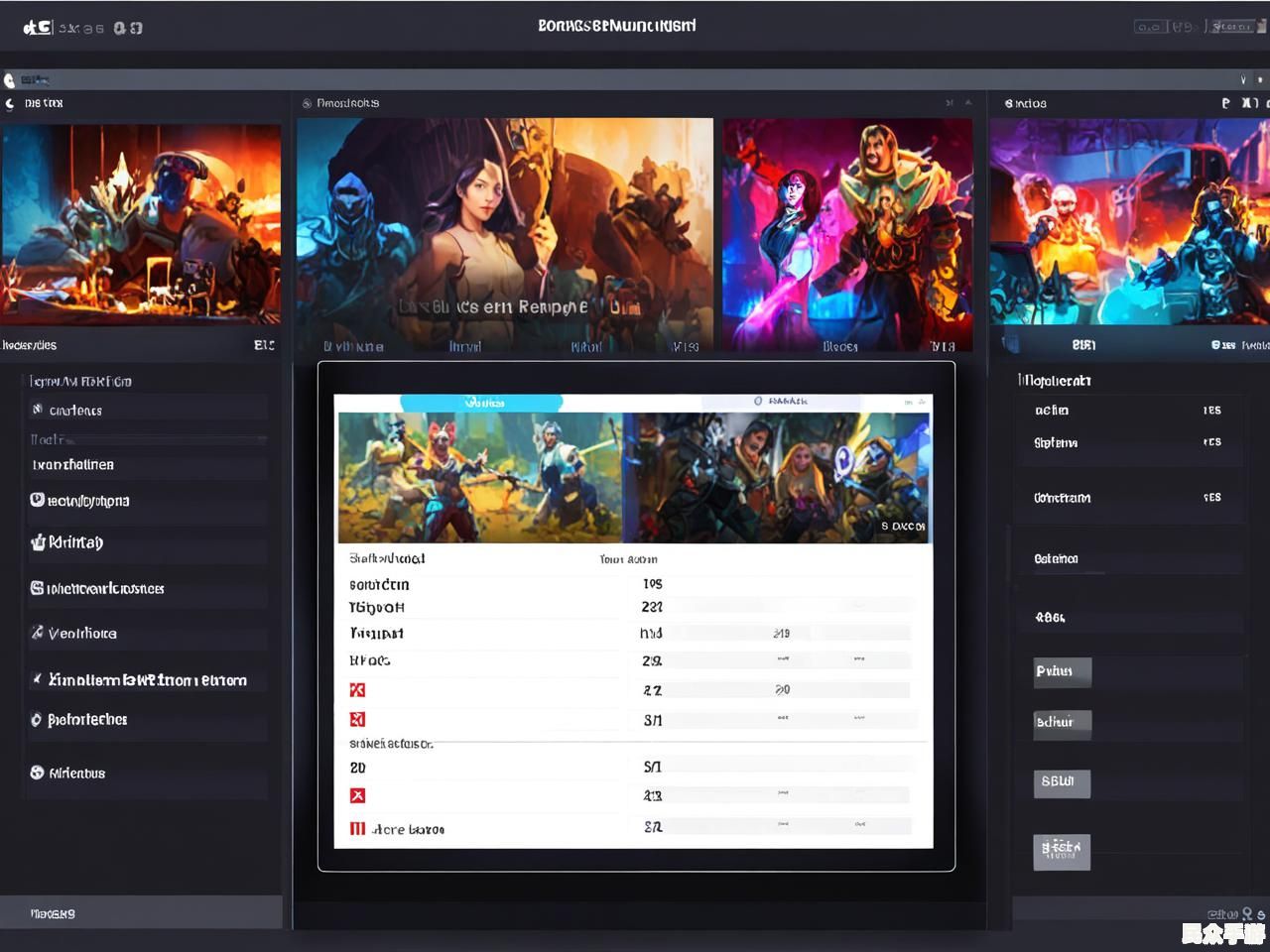1270x952 pixels.
Task: Click the bright forest battle banner in the dialog
Action: pos(480,477)
